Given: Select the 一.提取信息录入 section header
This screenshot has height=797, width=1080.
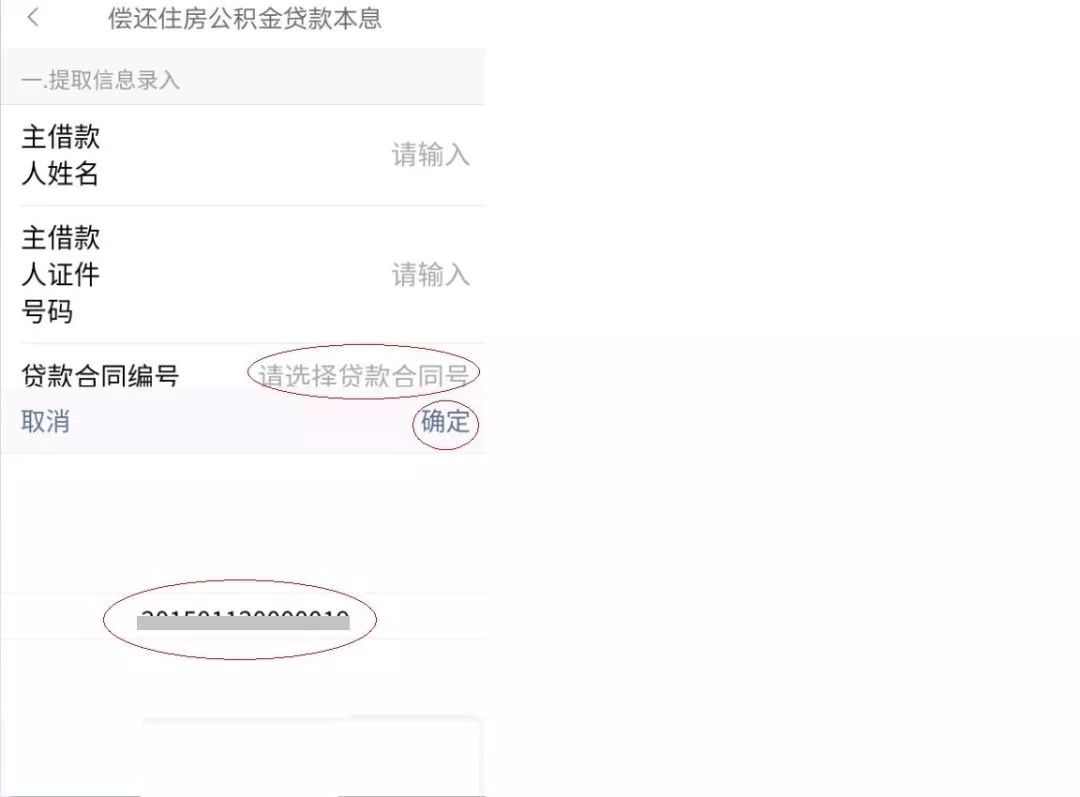Looking at the screenshot, I should pyautogui.click(x=101, y=80).
